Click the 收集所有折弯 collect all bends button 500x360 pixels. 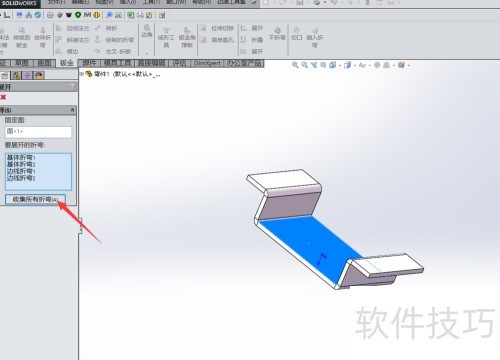tap(35, 199)
